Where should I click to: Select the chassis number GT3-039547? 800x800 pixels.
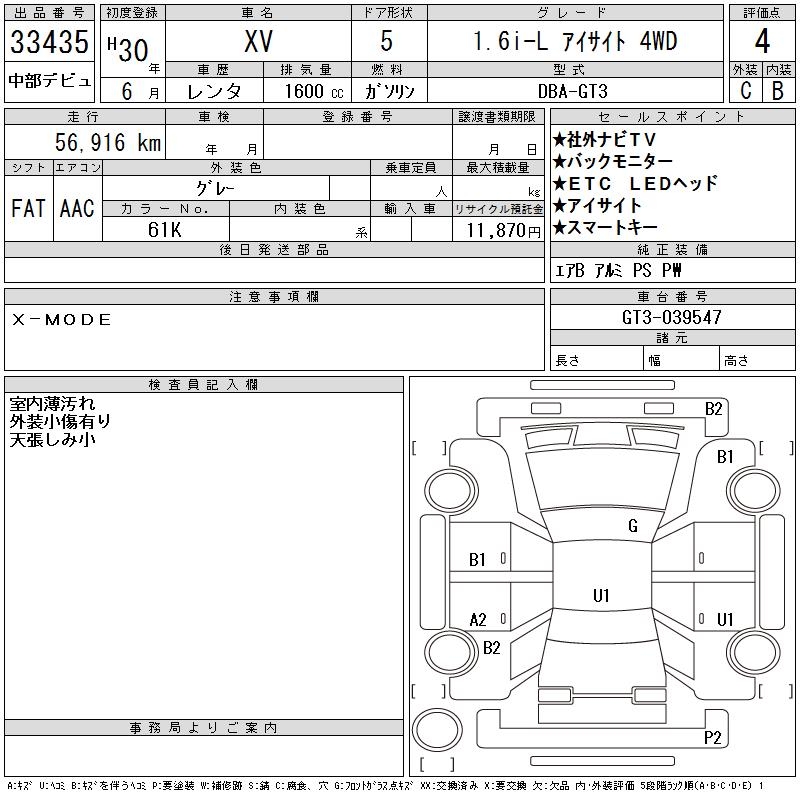pyautogui.click(x=671, y=317)
